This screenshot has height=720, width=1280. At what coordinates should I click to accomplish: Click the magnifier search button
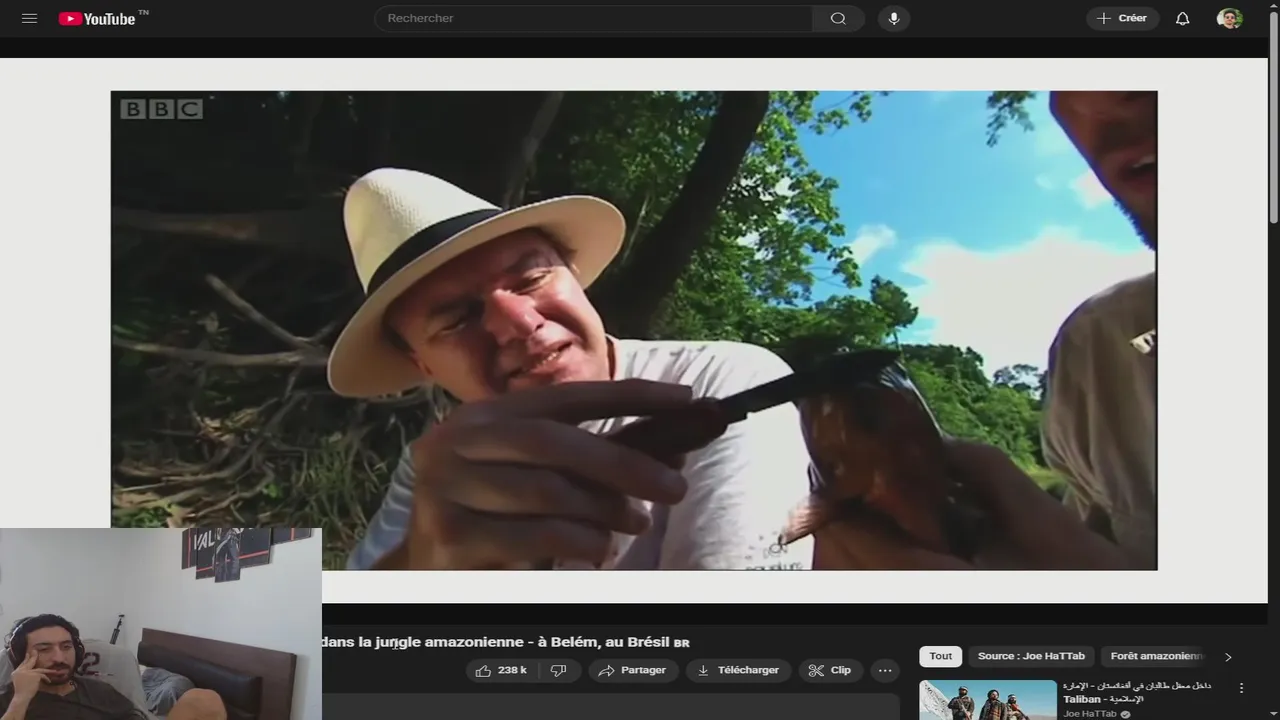coord(838,18)
